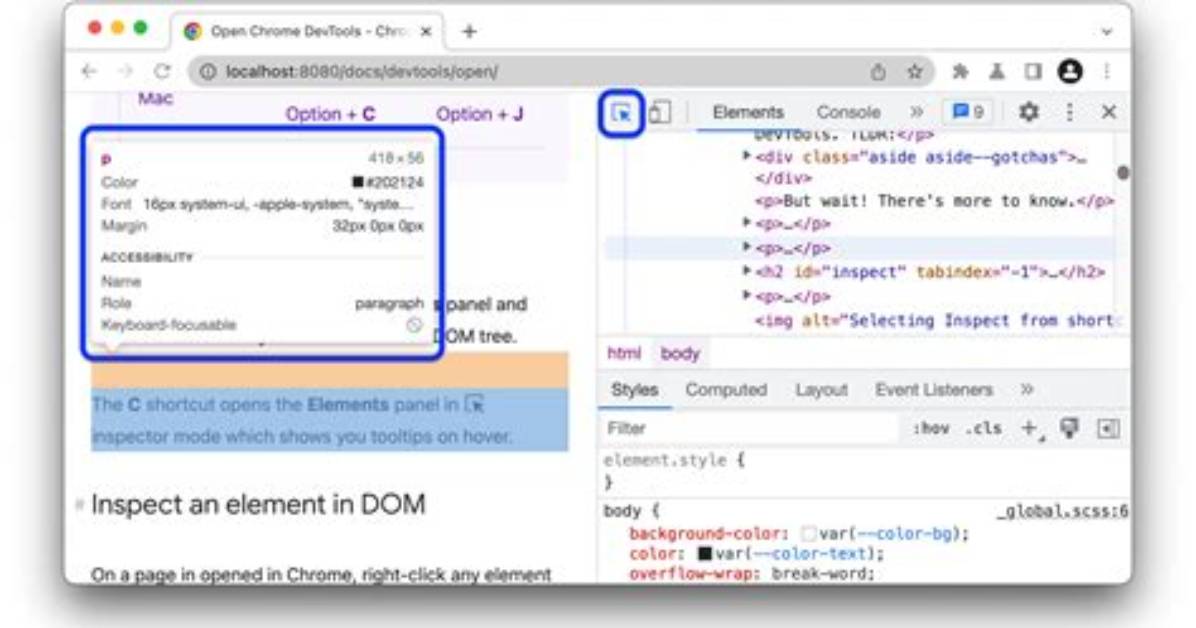Expand the p node under 'But wait!'
Screen dimensions: 1196x628
747,223
